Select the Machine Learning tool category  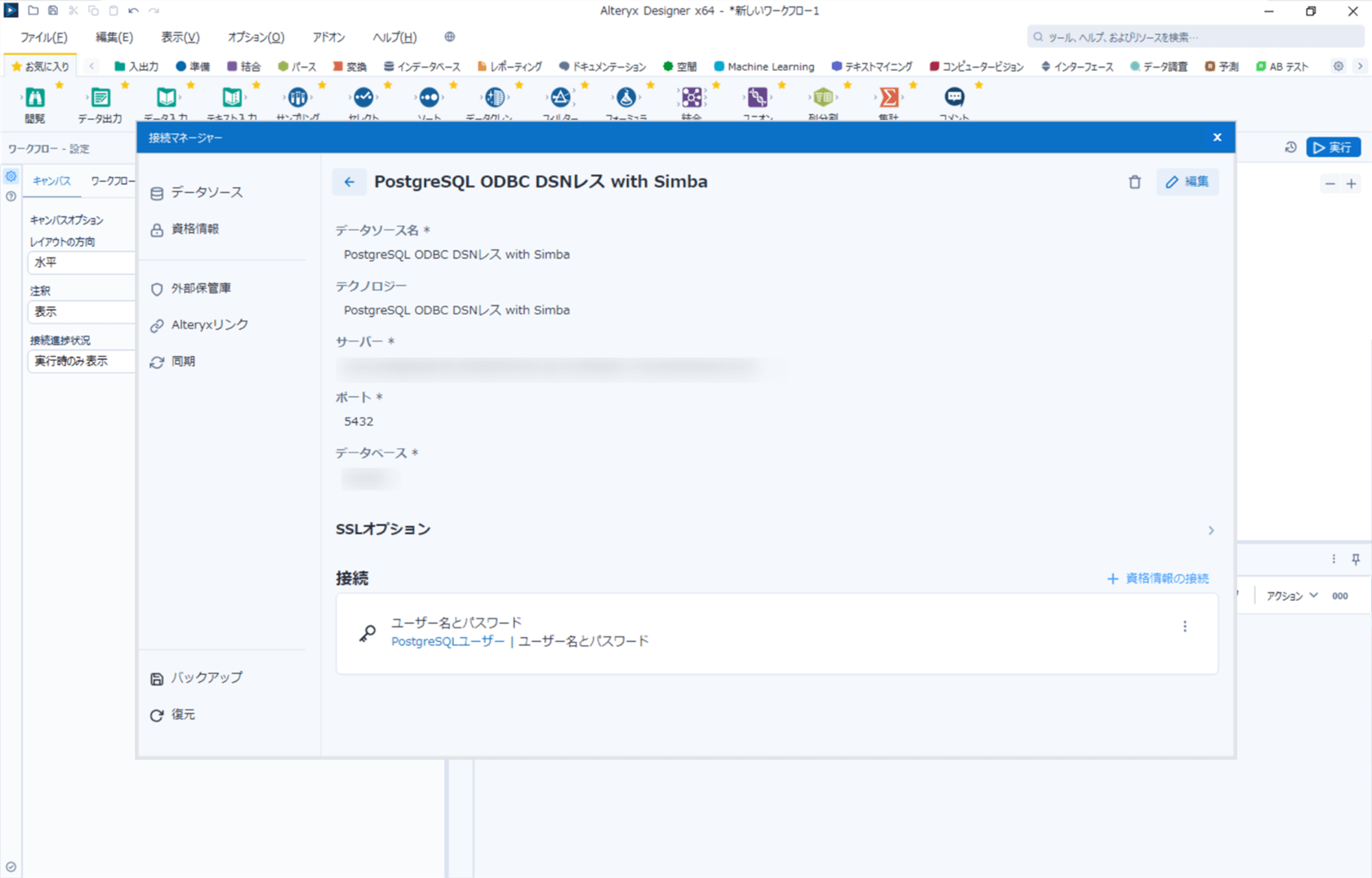[764, 67]
